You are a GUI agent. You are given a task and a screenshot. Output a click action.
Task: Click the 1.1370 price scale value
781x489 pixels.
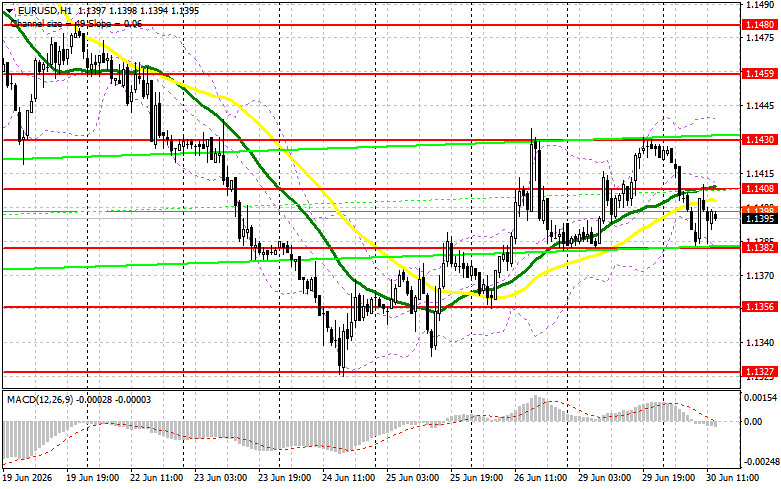[760, 275]
